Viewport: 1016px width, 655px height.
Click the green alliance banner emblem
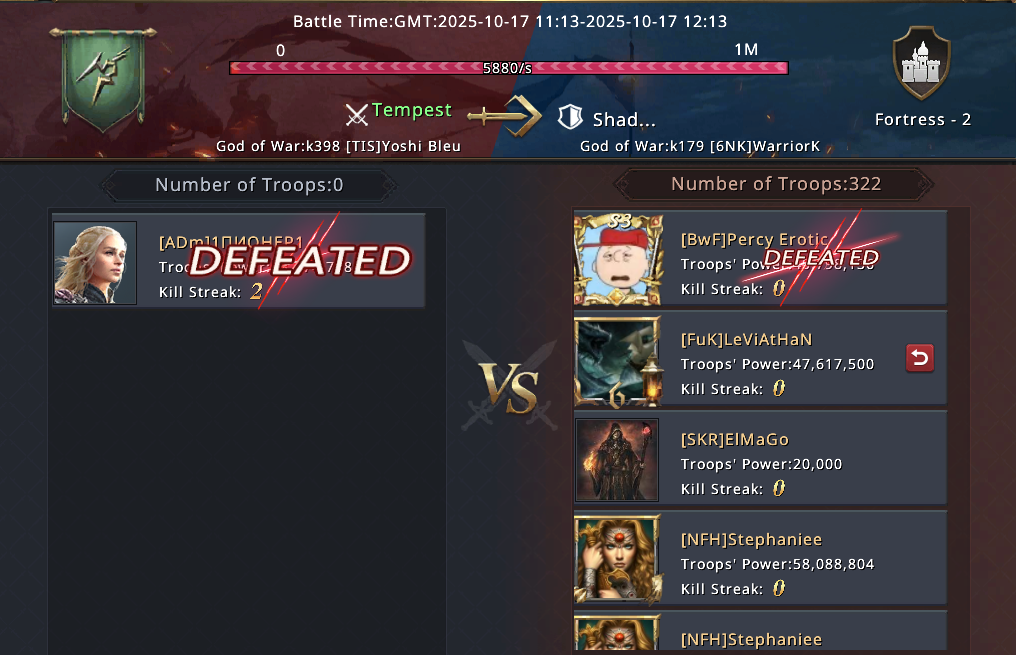coord(102,79)
